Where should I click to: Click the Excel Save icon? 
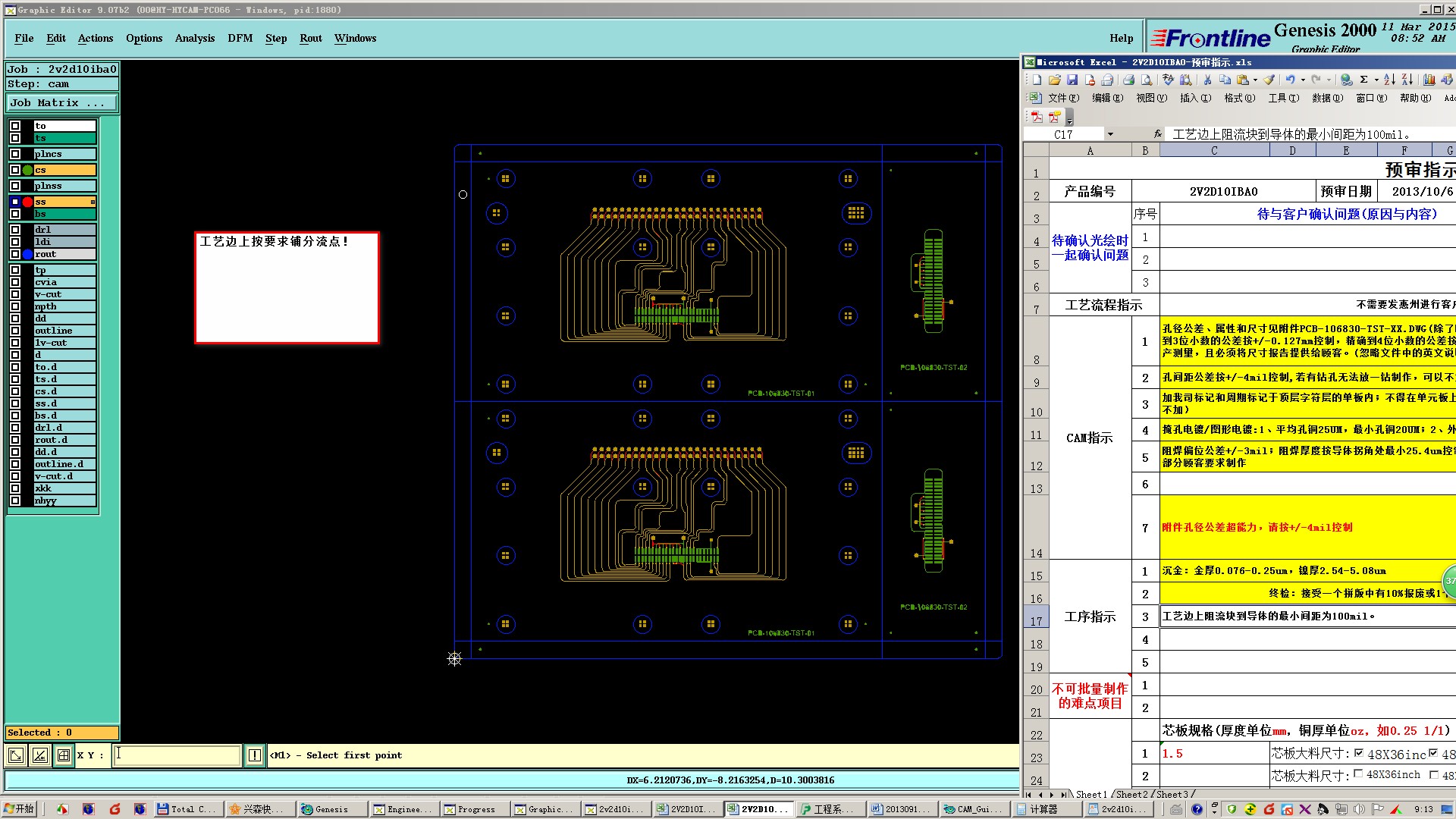coord(1072,80)
